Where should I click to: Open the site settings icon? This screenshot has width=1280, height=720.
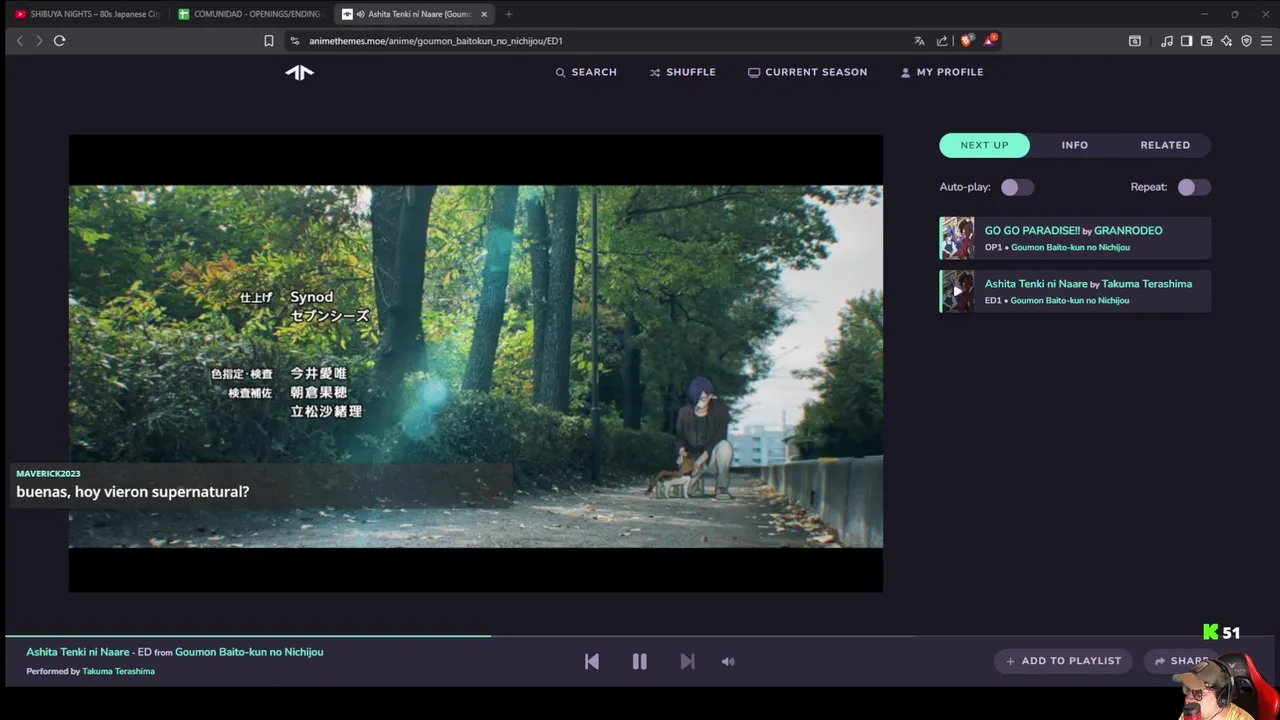(x=294, y=41)
